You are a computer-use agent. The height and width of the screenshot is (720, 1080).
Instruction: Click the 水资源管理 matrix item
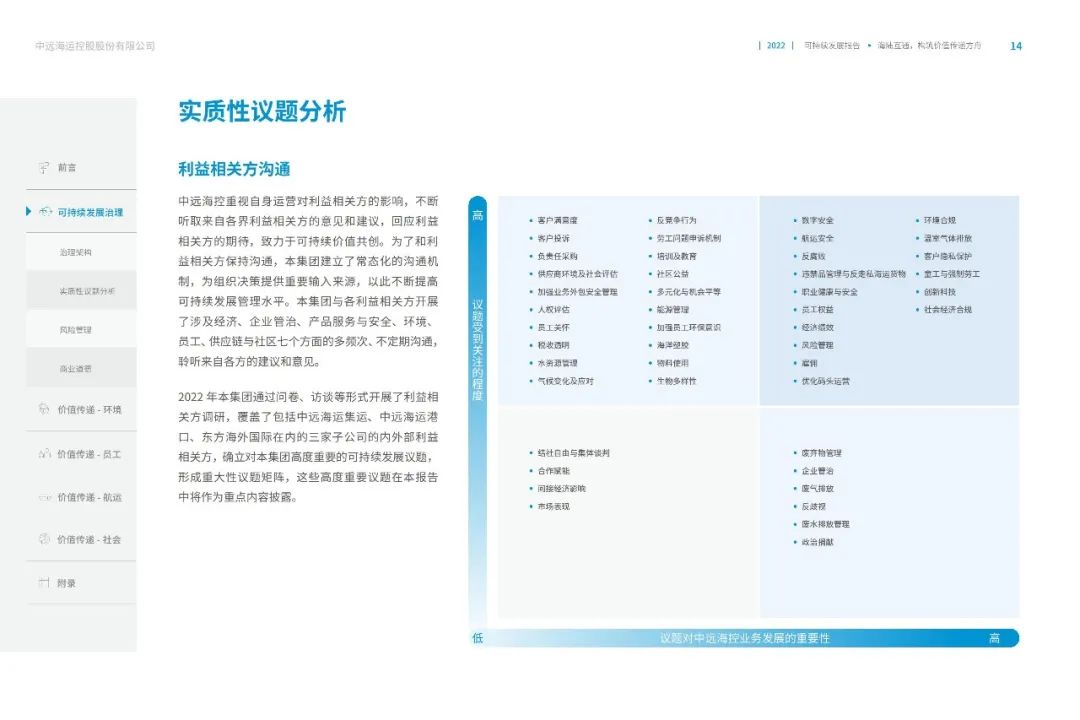click(557, 363)
